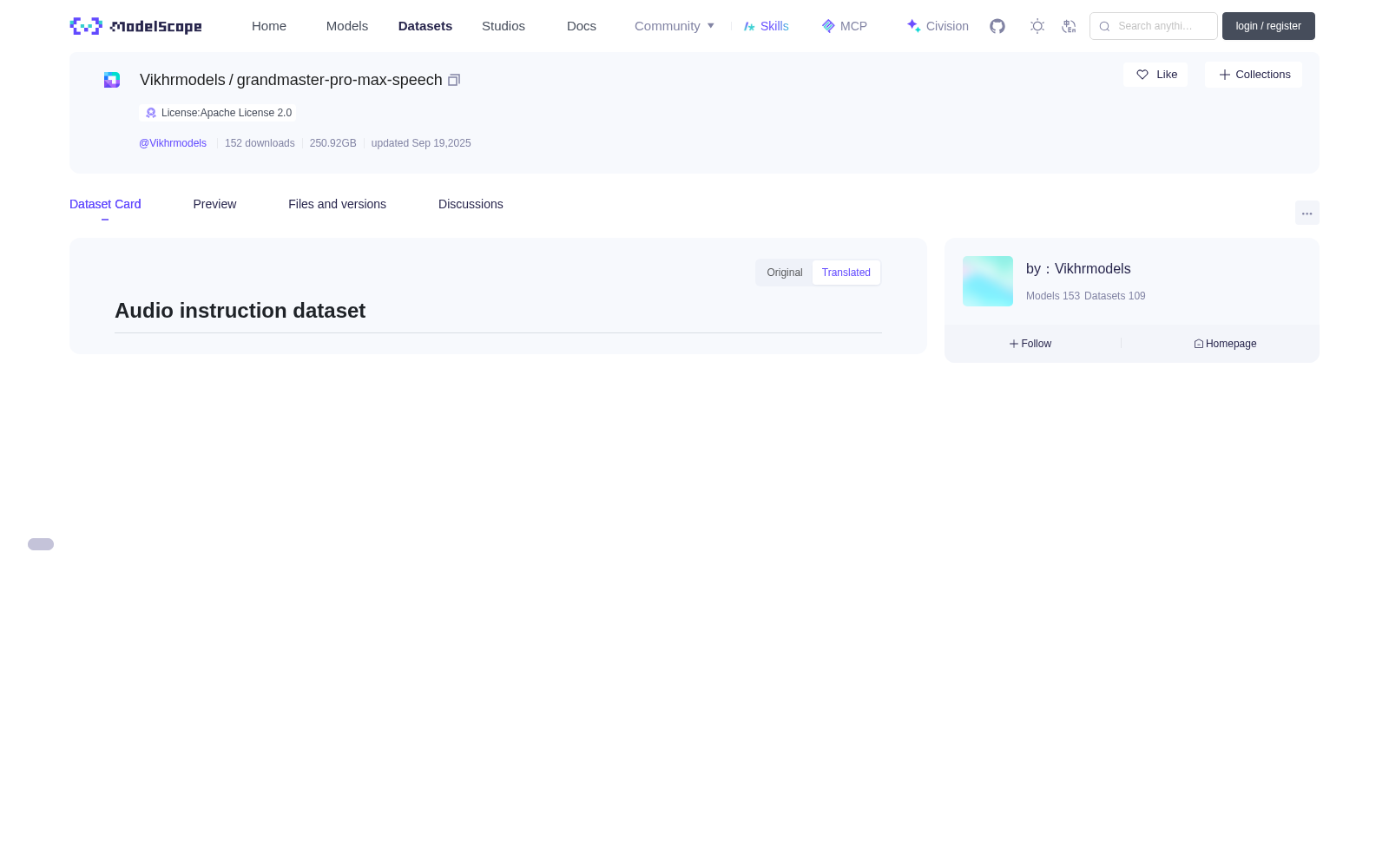Focus the Search anything input field
1389x868 pixels.
point(1154,26)
